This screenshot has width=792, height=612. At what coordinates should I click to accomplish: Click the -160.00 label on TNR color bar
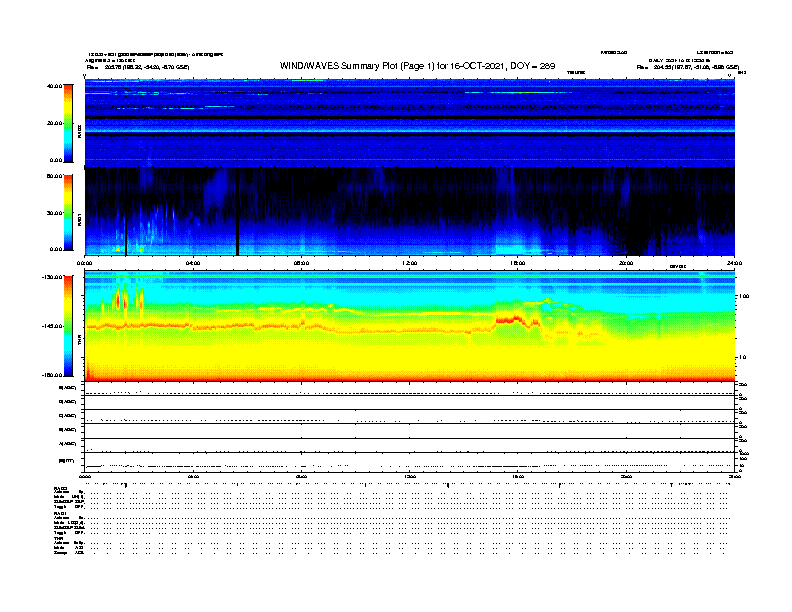(53, 375)
